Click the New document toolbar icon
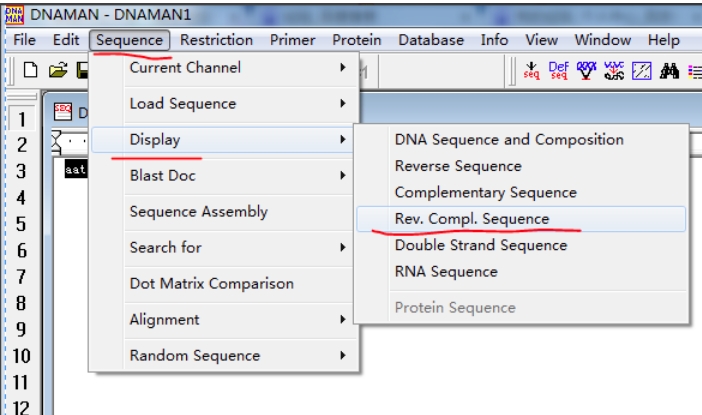 [x=30, y=70]
